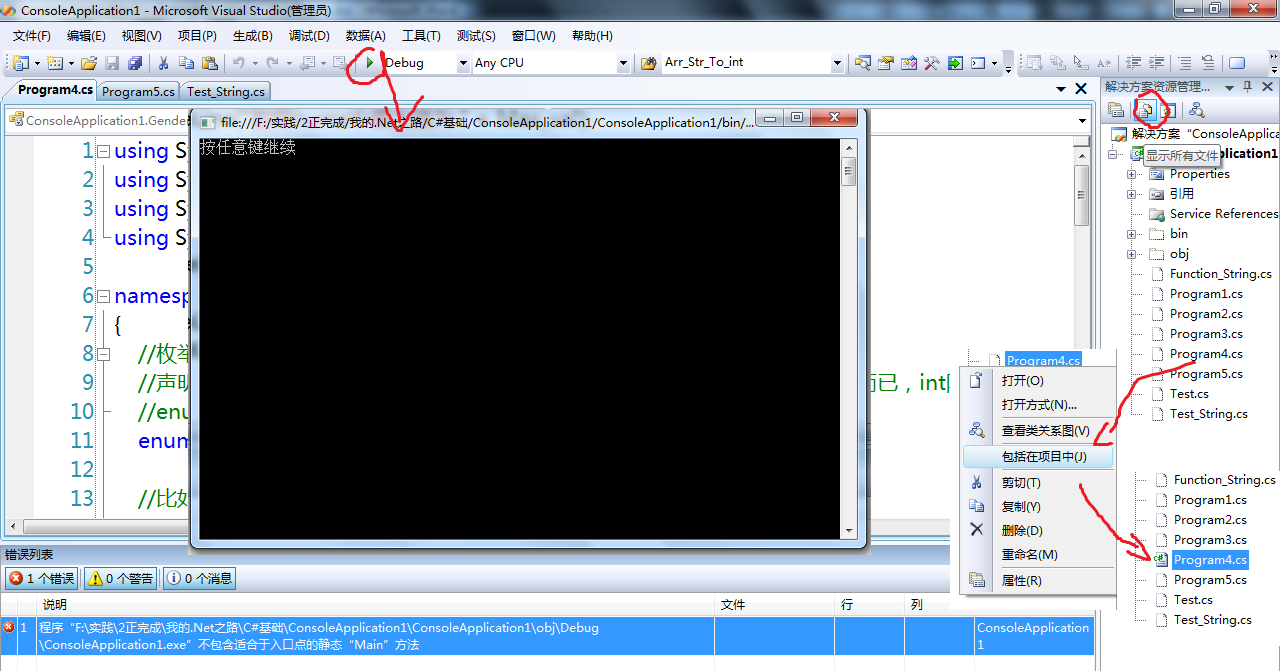Click the Uncomment selected lines icon
Screen dimensions: 1280x671
tap(1208, 63)
